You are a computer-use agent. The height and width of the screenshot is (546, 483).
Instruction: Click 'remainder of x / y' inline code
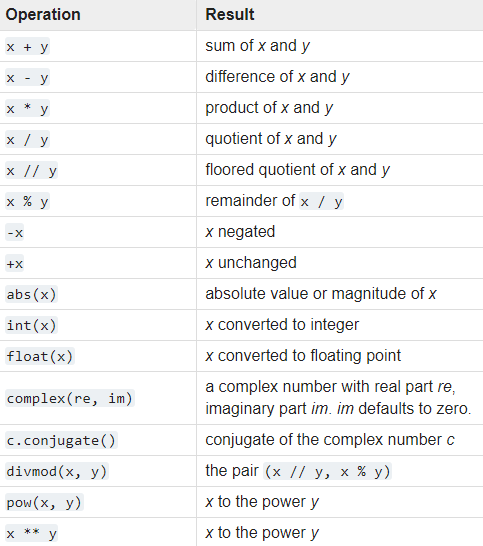(321, 201)
